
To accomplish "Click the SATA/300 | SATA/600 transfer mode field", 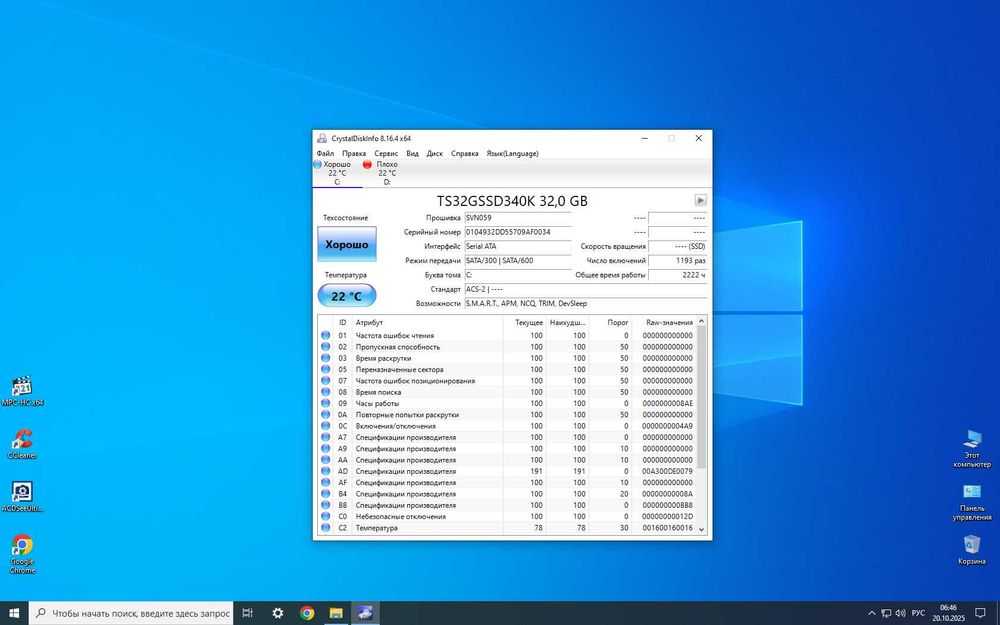I will (x=517, y=260).
